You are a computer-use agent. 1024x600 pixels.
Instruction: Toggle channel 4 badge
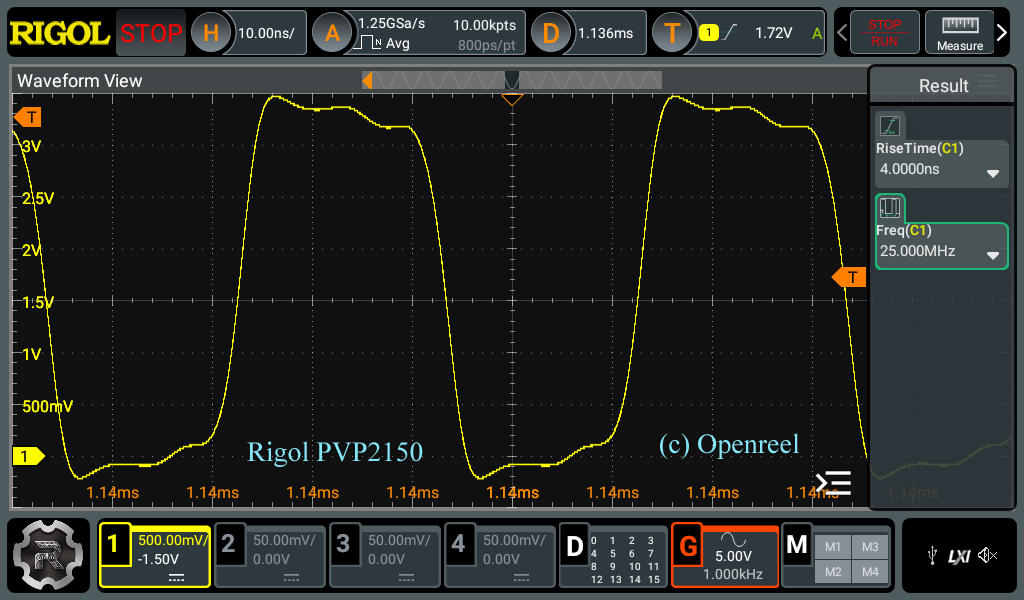point(458,544)
